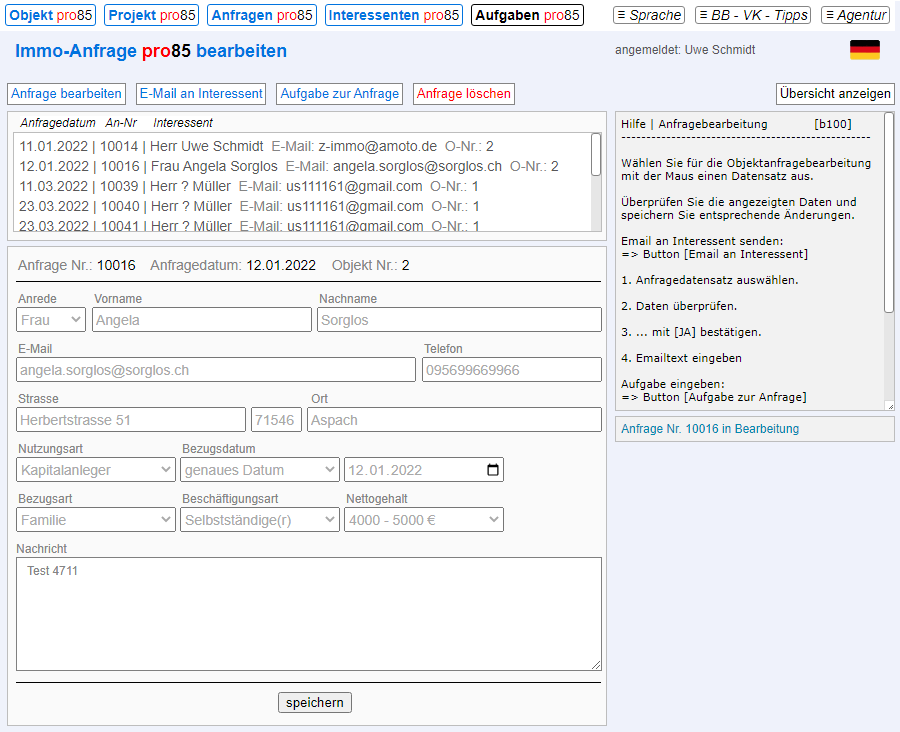The height and width of the screenshot is (732, 900).
Task: Expand the Nettogehalt dropdown
Action: [423, 520]
